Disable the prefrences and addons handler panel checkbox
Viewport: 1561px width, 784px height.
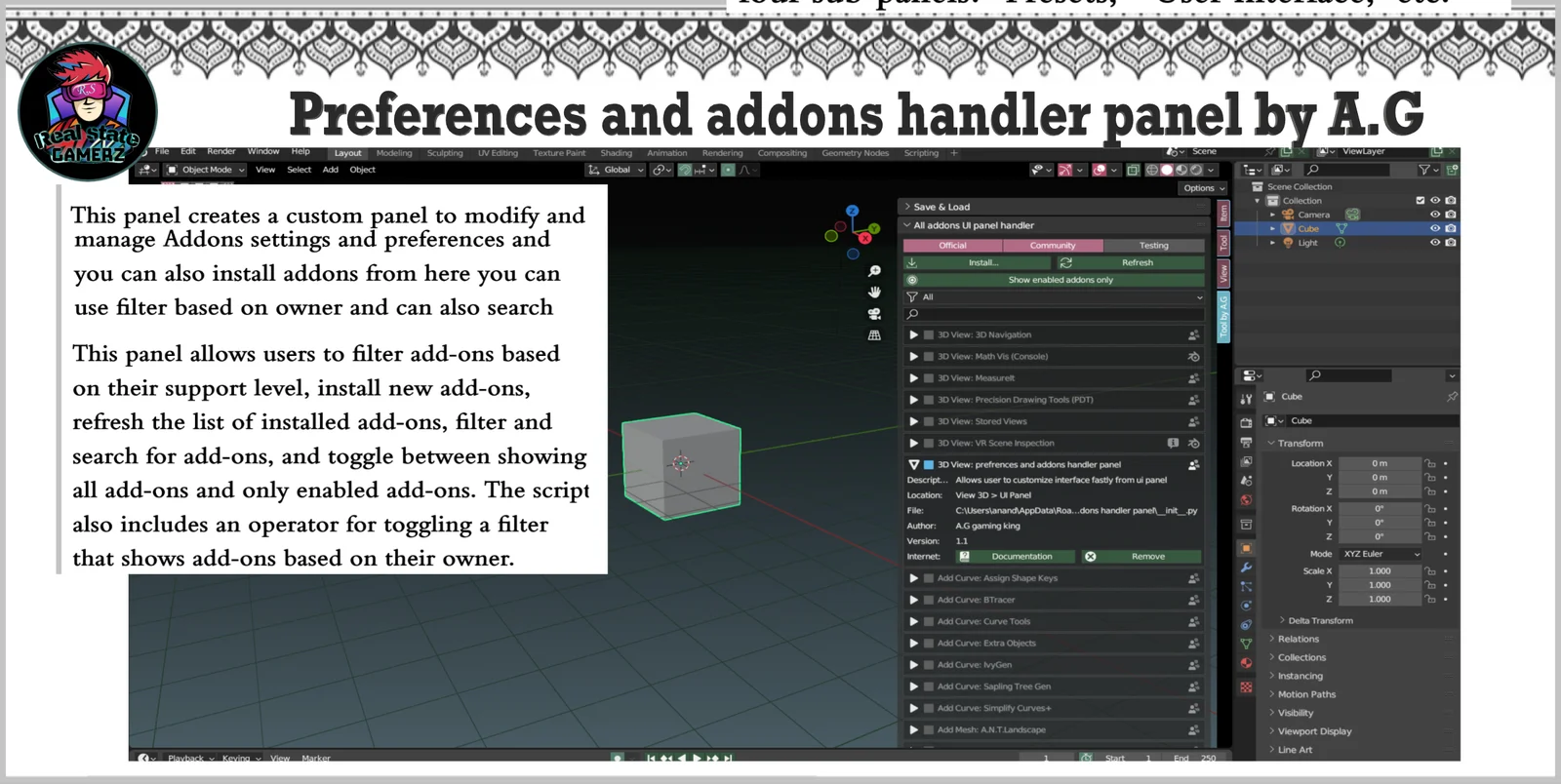click(929, 465)
